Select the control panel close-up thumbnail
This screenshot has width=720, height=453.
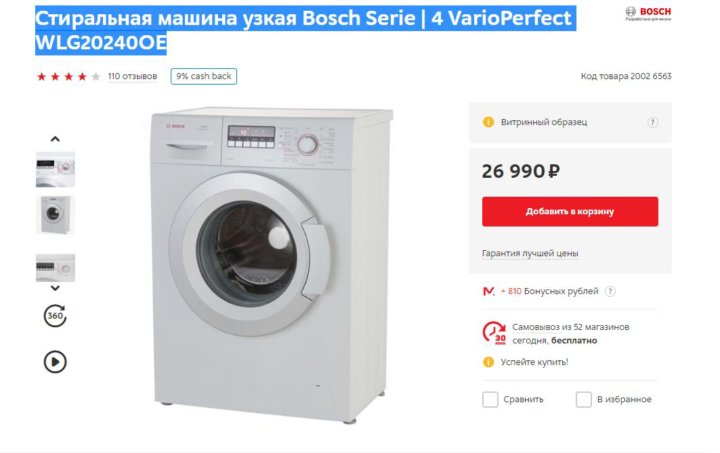point(55,169)
